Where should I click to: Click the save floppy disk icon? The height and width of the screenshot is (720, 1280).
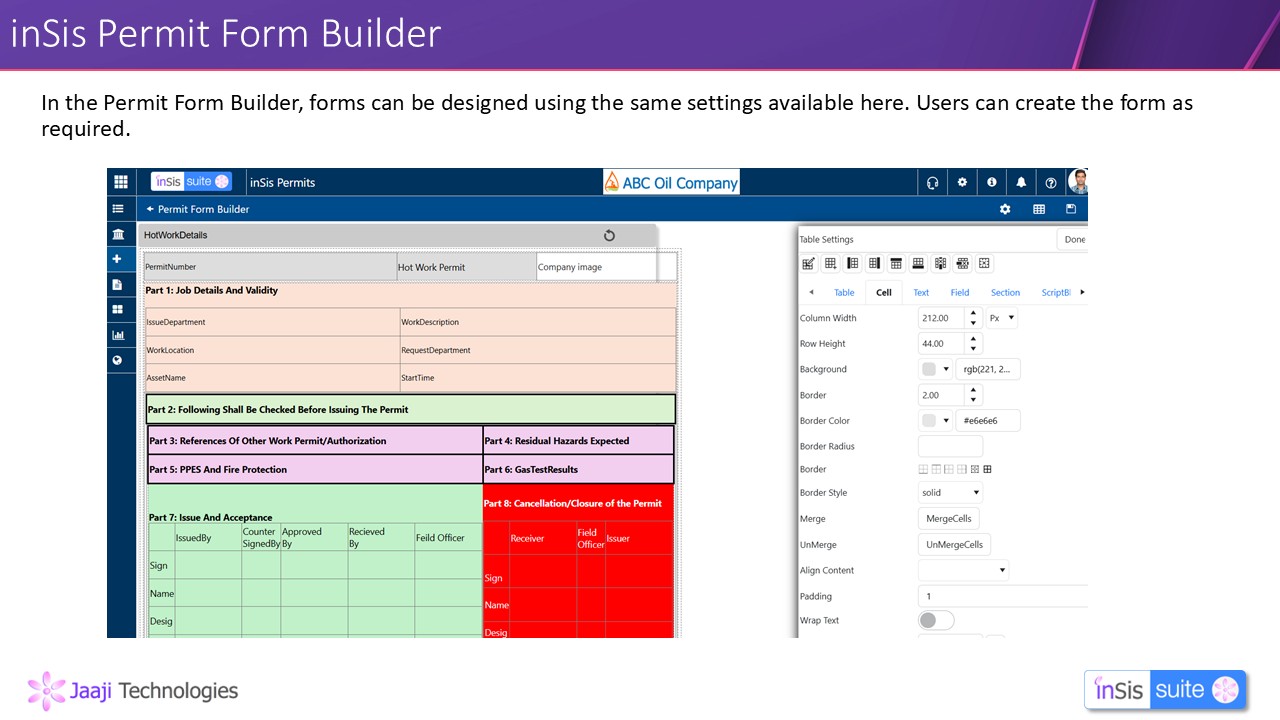[x=1071, y=209]
